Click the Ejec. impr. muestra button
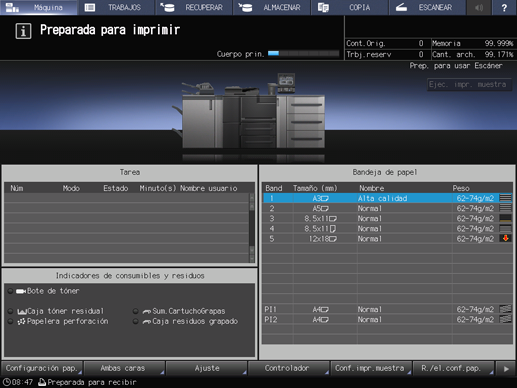 469,84
